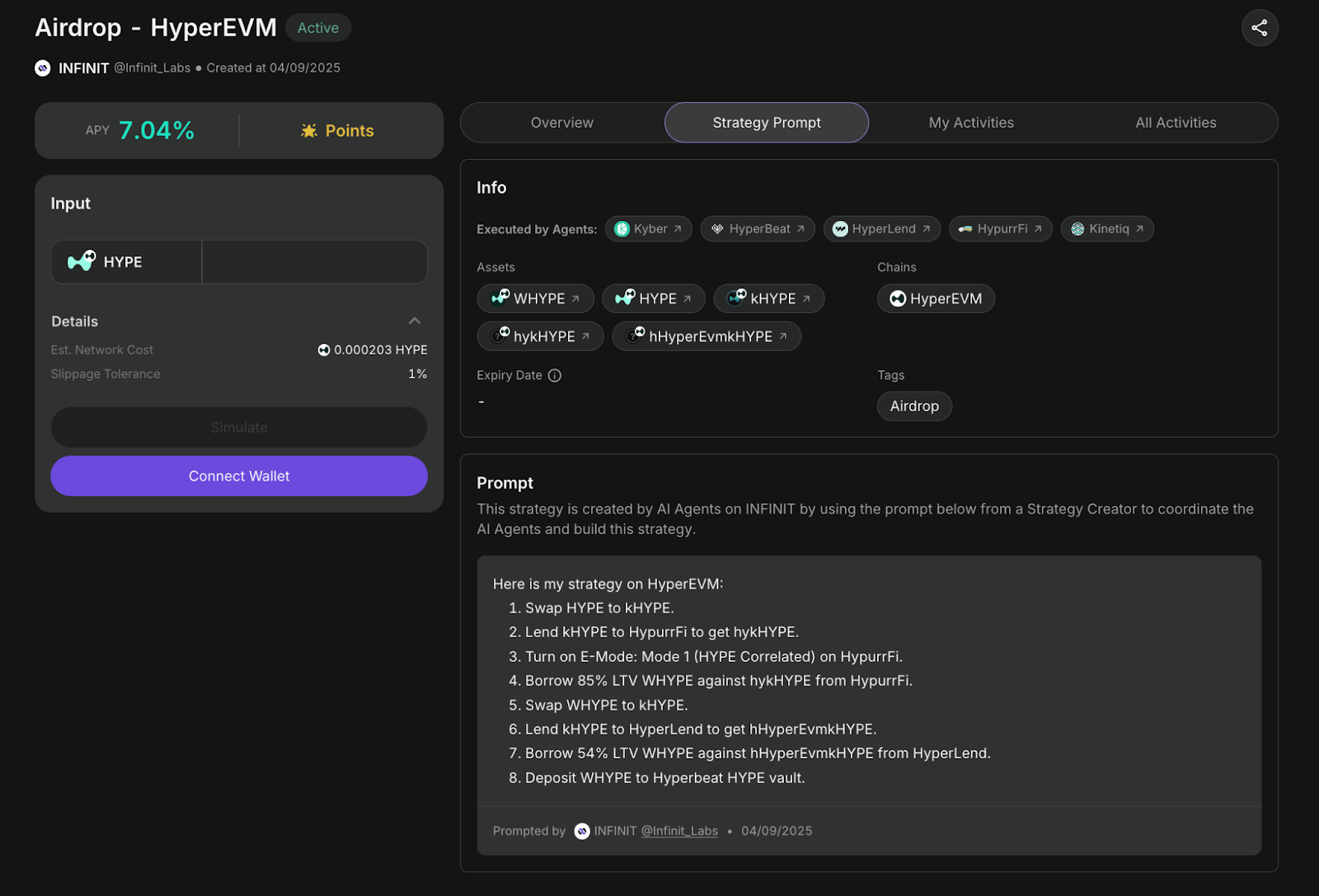Click the 'Est. Network Cost' label

(102, 350)
